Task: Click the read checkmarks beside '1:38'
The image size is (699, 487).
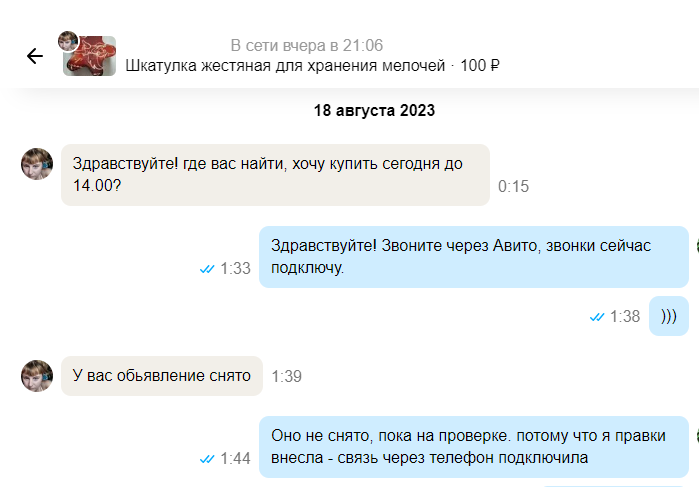Action: click(596, 317)
